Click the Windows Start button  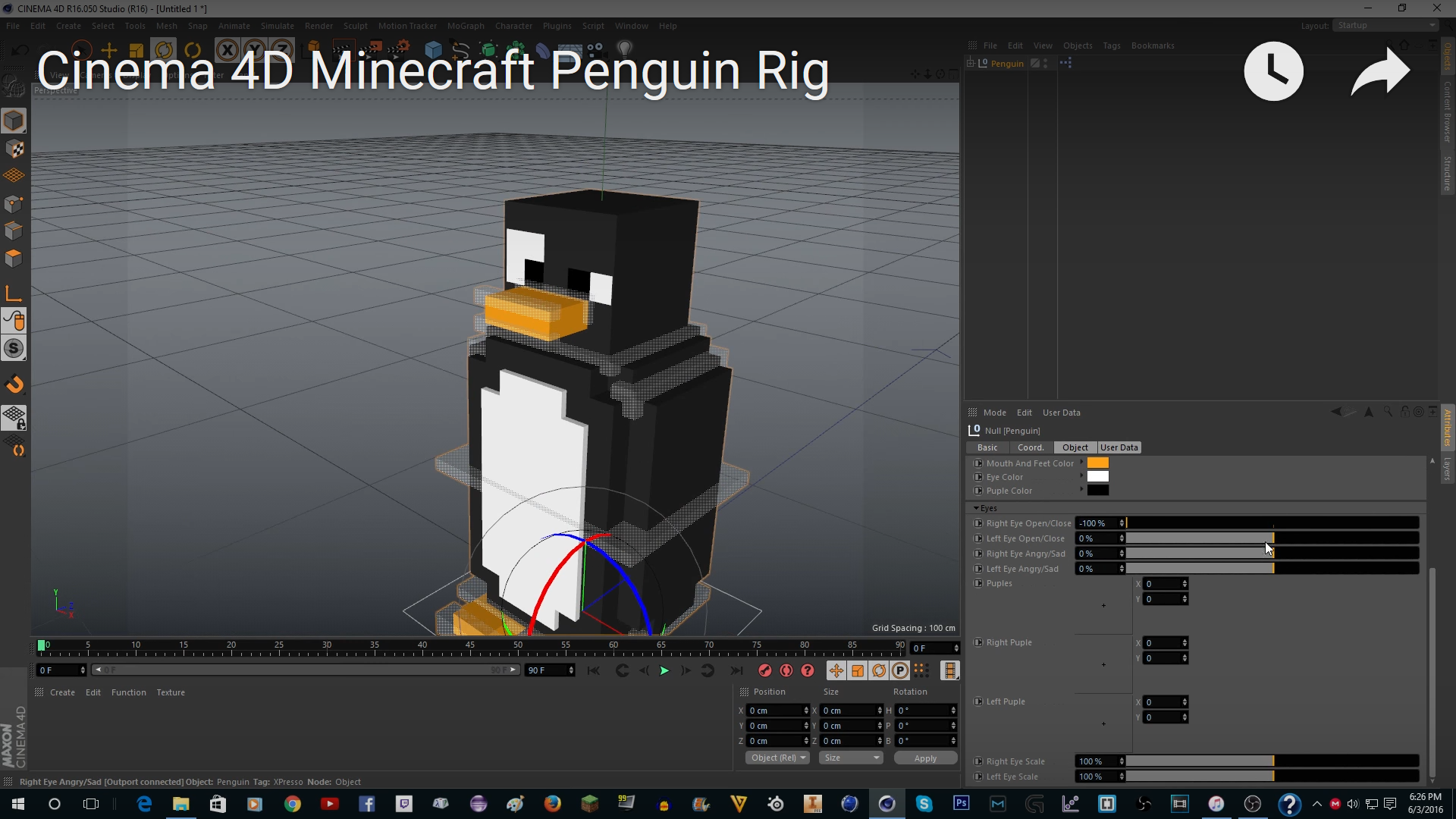pos(18,804)
